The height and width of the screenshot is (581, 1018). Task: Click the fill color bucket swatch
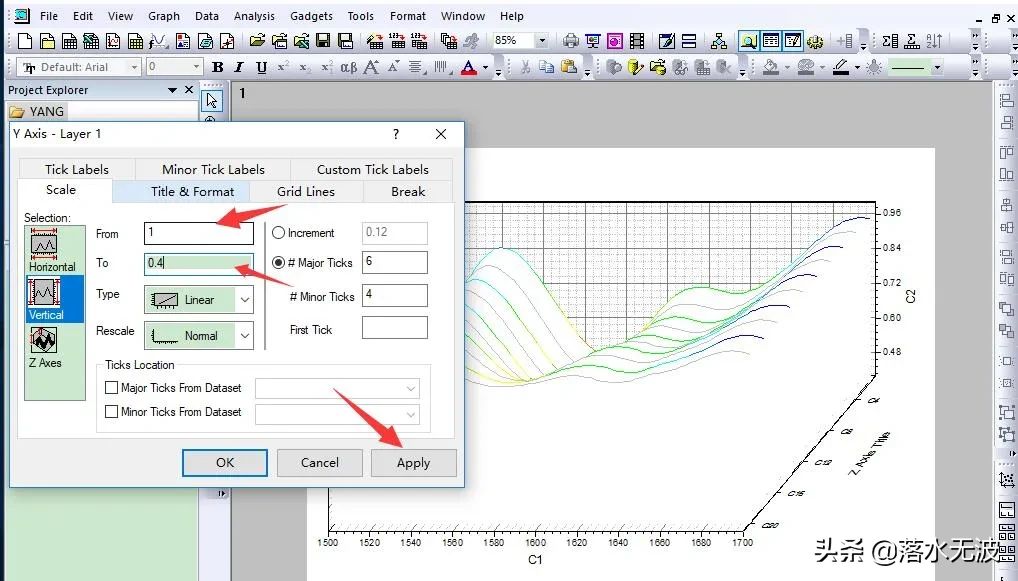point(771,67)
